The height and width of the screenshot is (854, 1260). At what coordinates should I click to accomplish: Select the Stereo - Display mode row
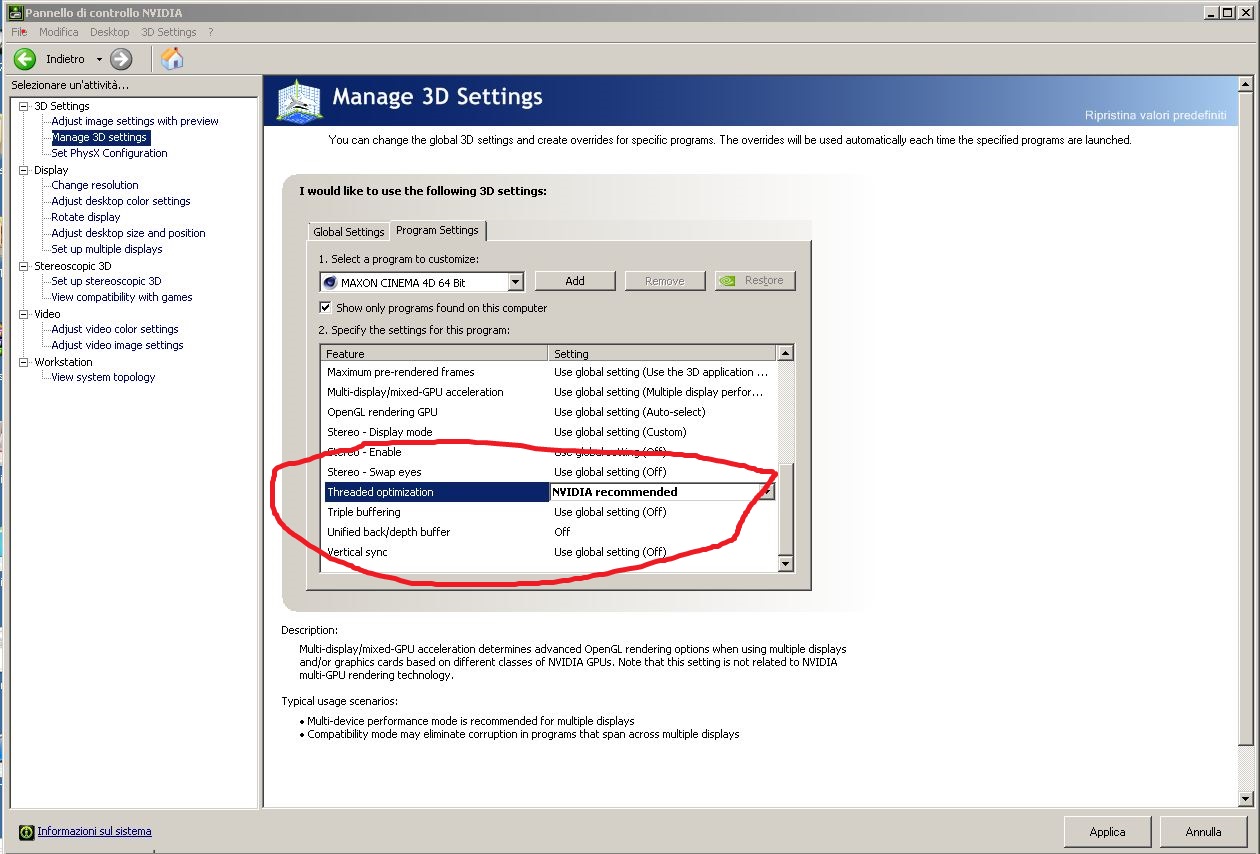click(x=549, y=432)
